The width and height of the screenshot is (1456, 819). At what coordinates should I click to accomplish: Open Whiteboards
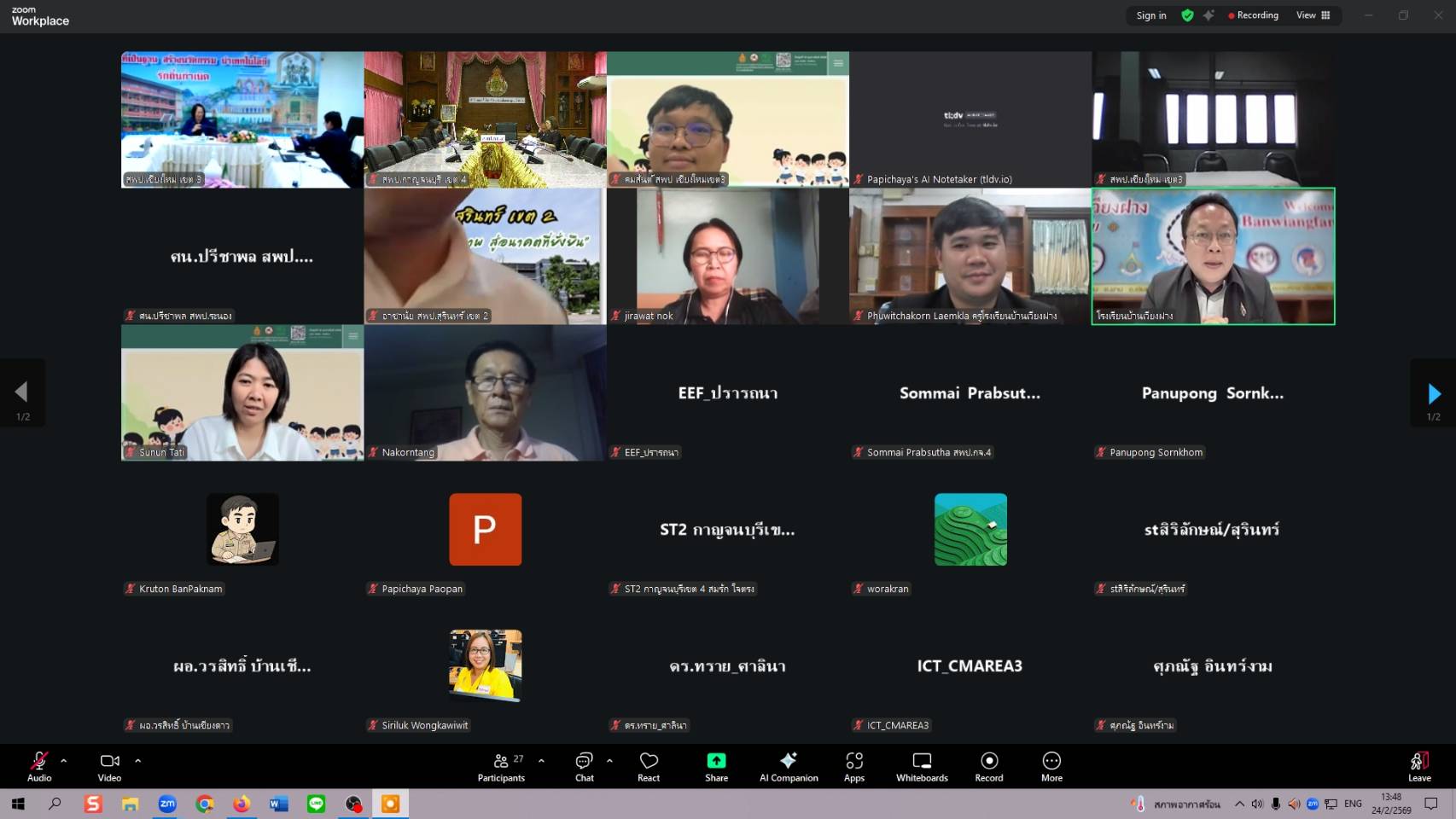point(922,765)
